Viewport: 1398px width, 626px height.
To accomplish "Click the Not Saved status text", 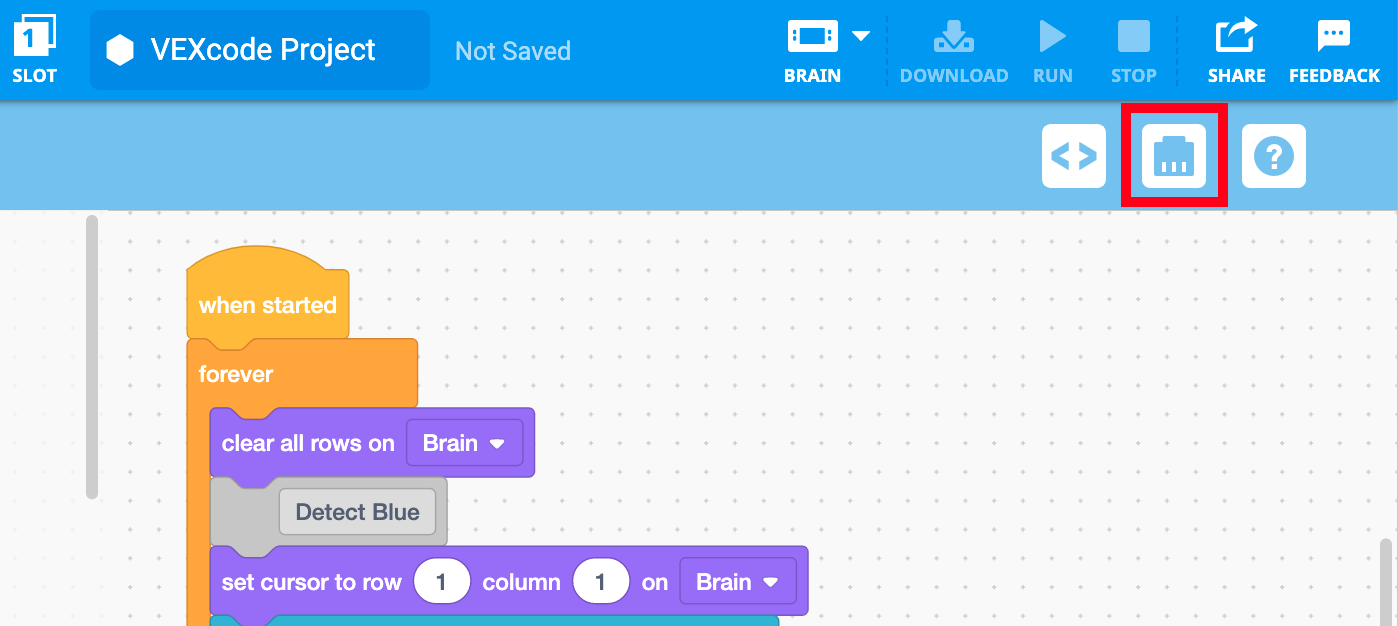I will (513, 51).
